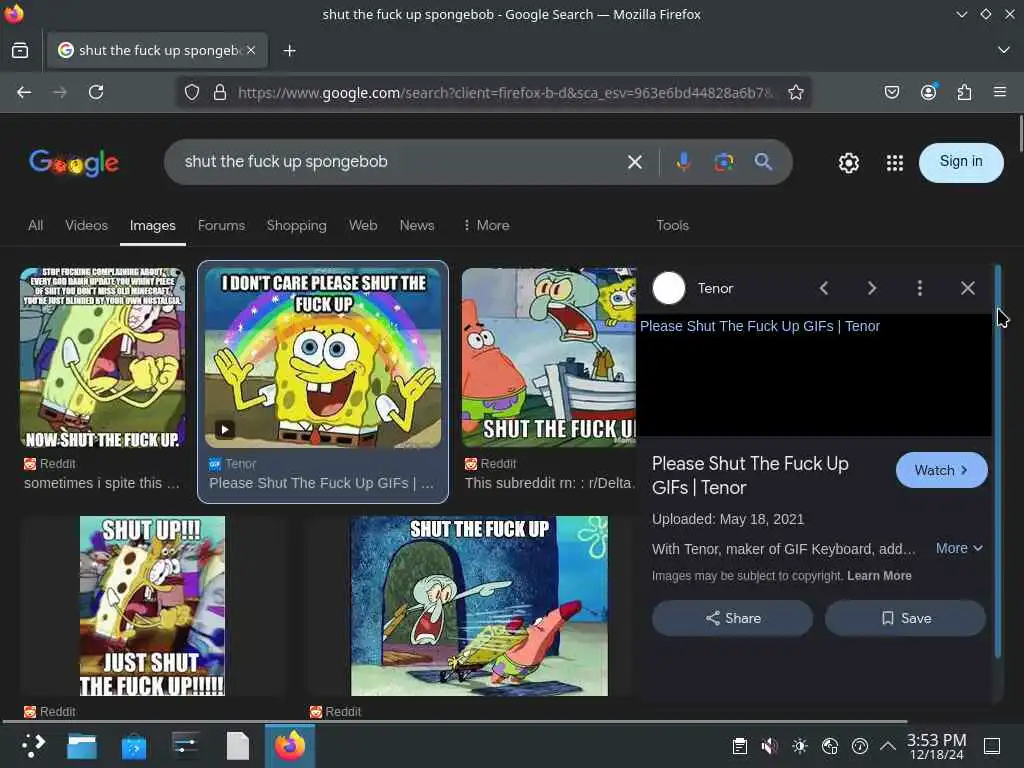Save the selected image
This screenshot has height=768, width=1024.
click(905, 618)
